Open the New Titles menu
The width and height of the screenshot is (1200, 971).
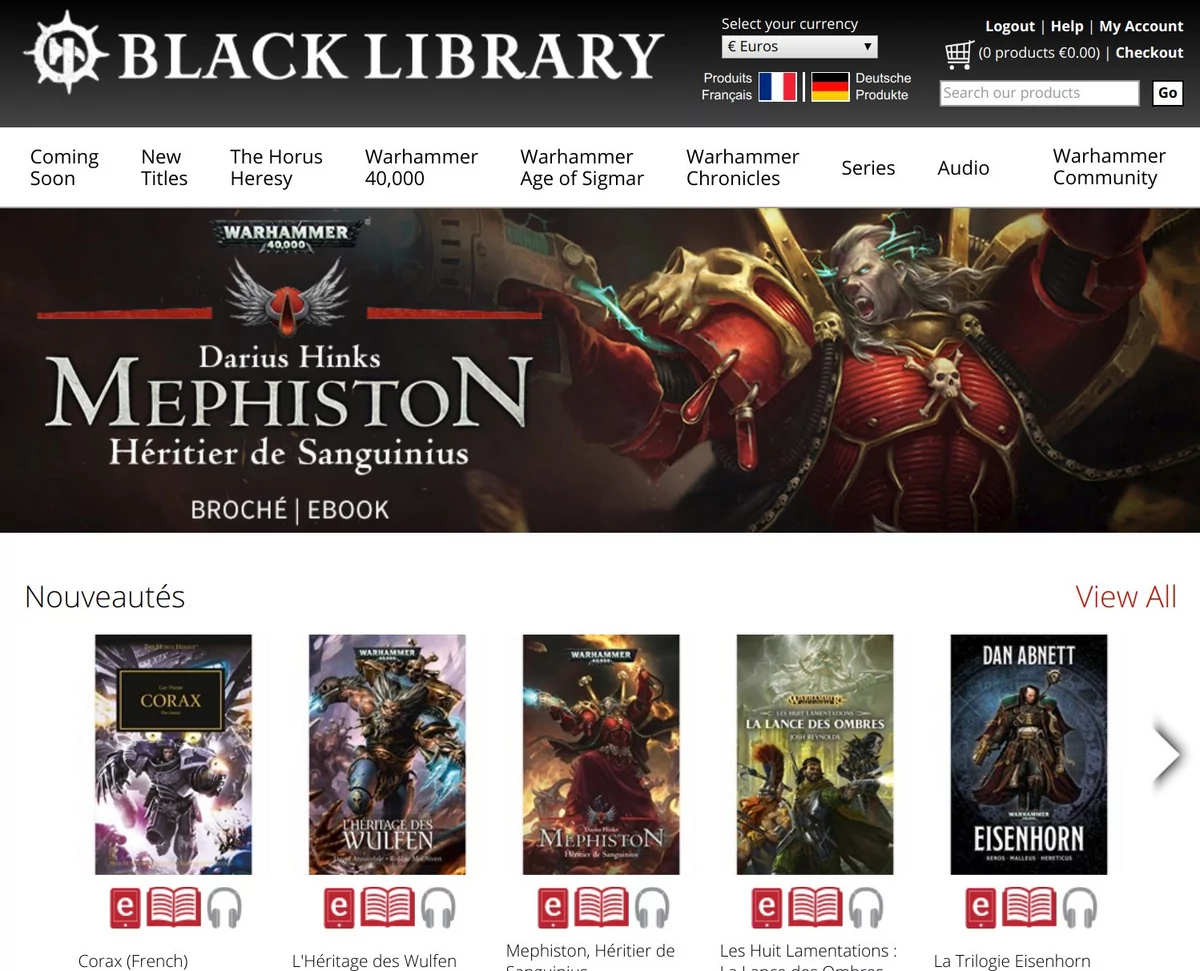(x=164, y=168)
